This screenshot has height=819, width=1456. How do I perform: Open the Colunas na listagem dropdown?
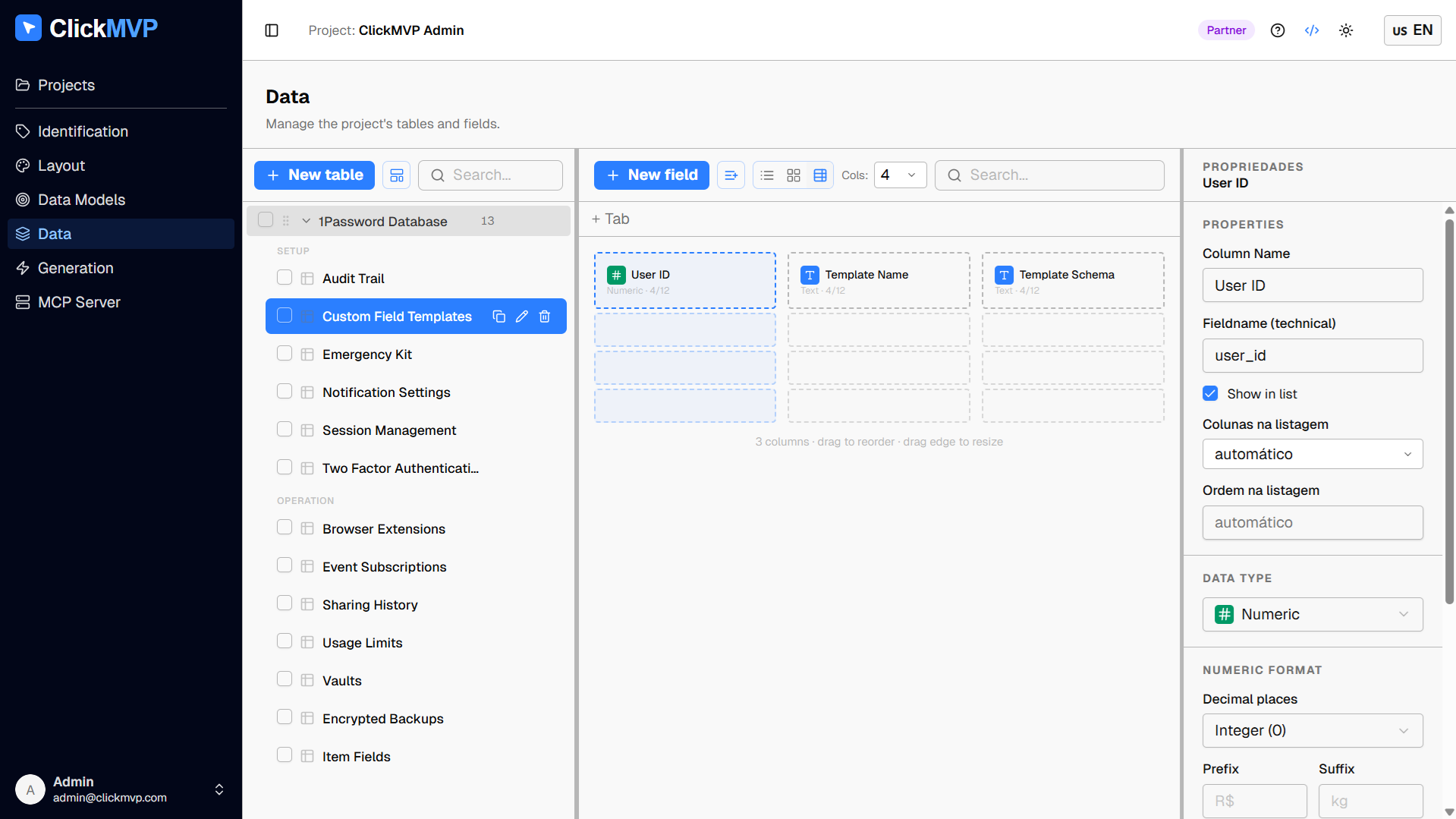coord(1313,454)
